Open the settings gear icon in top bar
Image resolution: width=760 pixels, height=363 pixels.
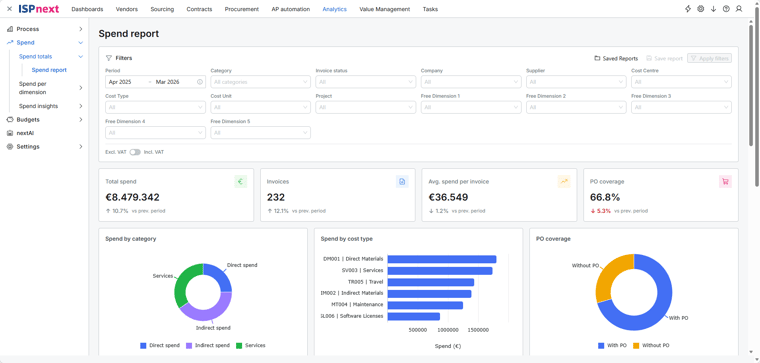(x=700, y=9)
